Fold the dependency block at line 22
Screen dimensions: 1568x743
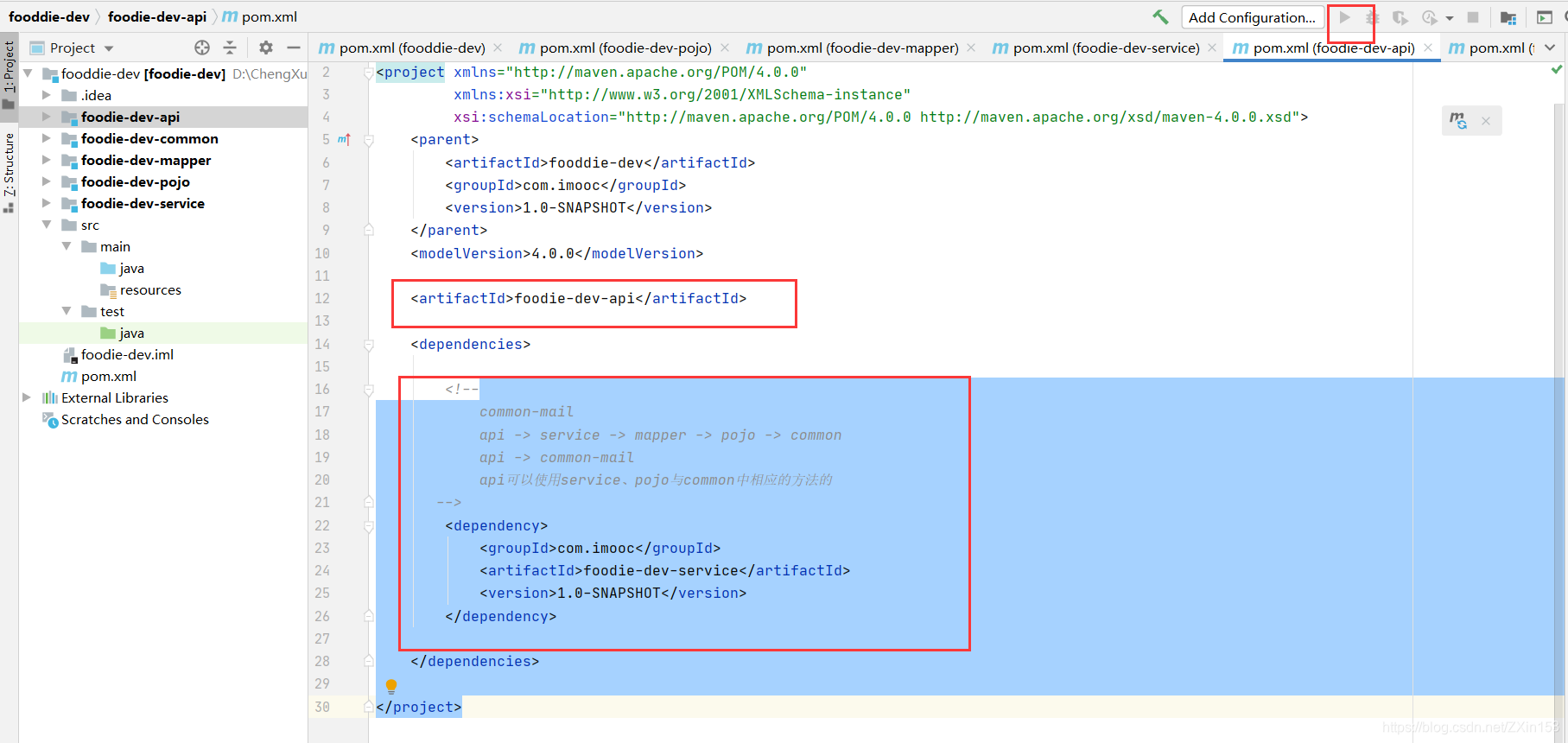[x=369, y=526]
